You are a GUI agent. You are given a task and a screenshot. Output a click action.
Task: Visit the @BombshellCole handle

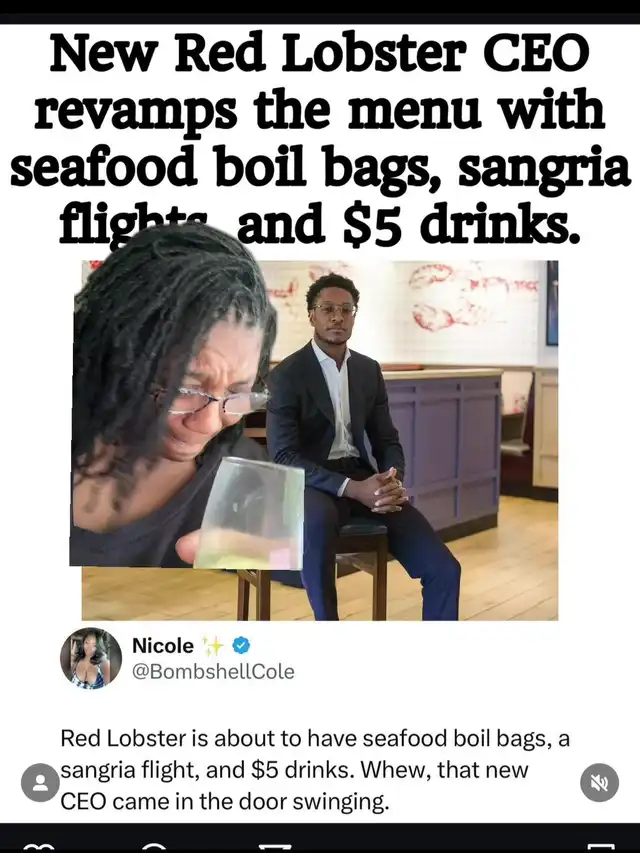coord(213,672)
